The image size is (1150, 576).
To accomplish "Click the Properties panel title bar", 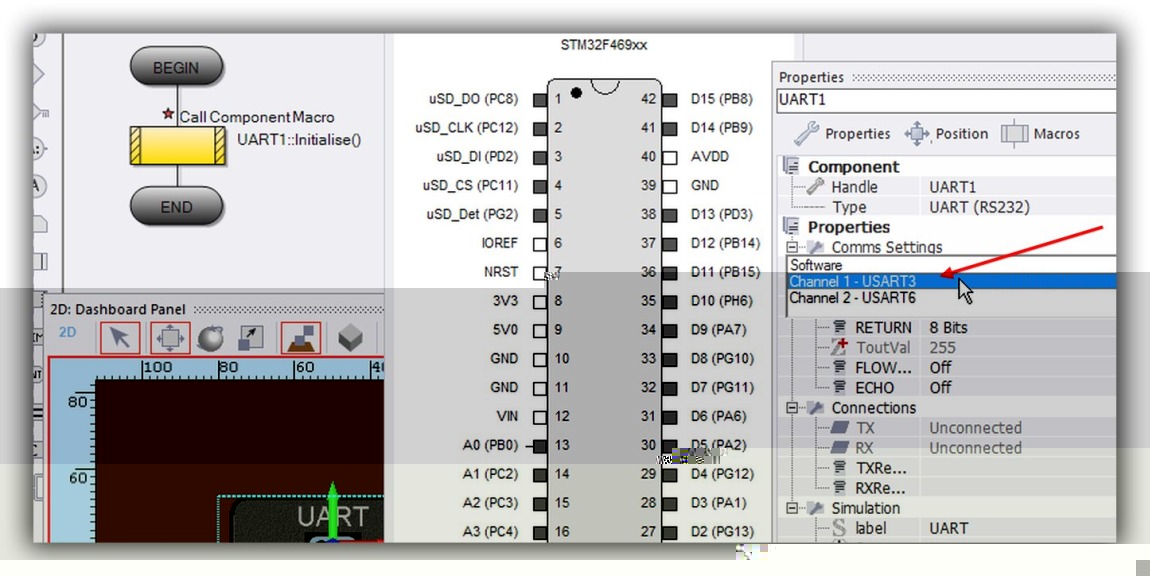I will [946, 77].
